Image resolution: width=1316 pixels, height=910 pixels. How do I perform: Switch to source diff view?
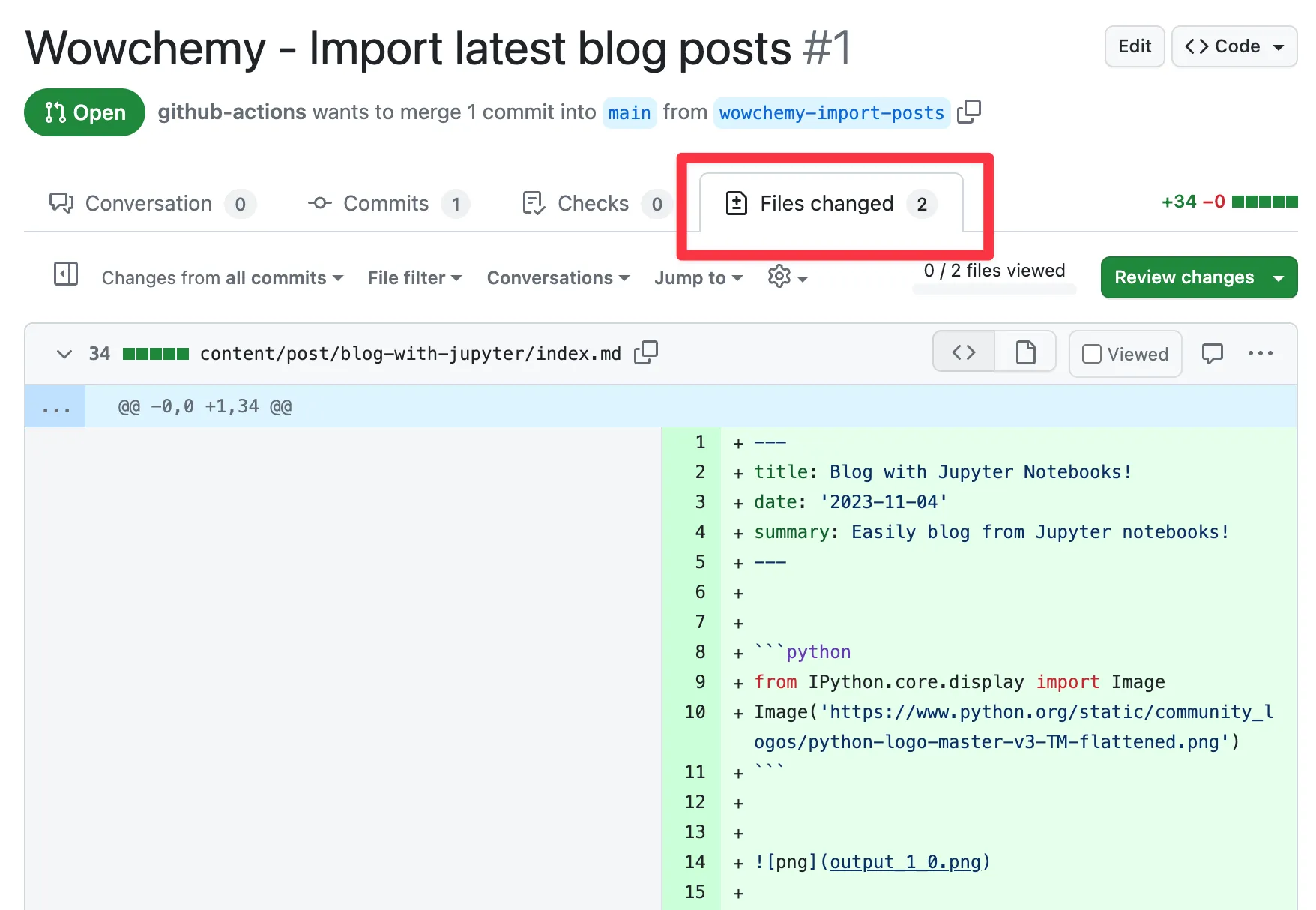coord(963,352)
